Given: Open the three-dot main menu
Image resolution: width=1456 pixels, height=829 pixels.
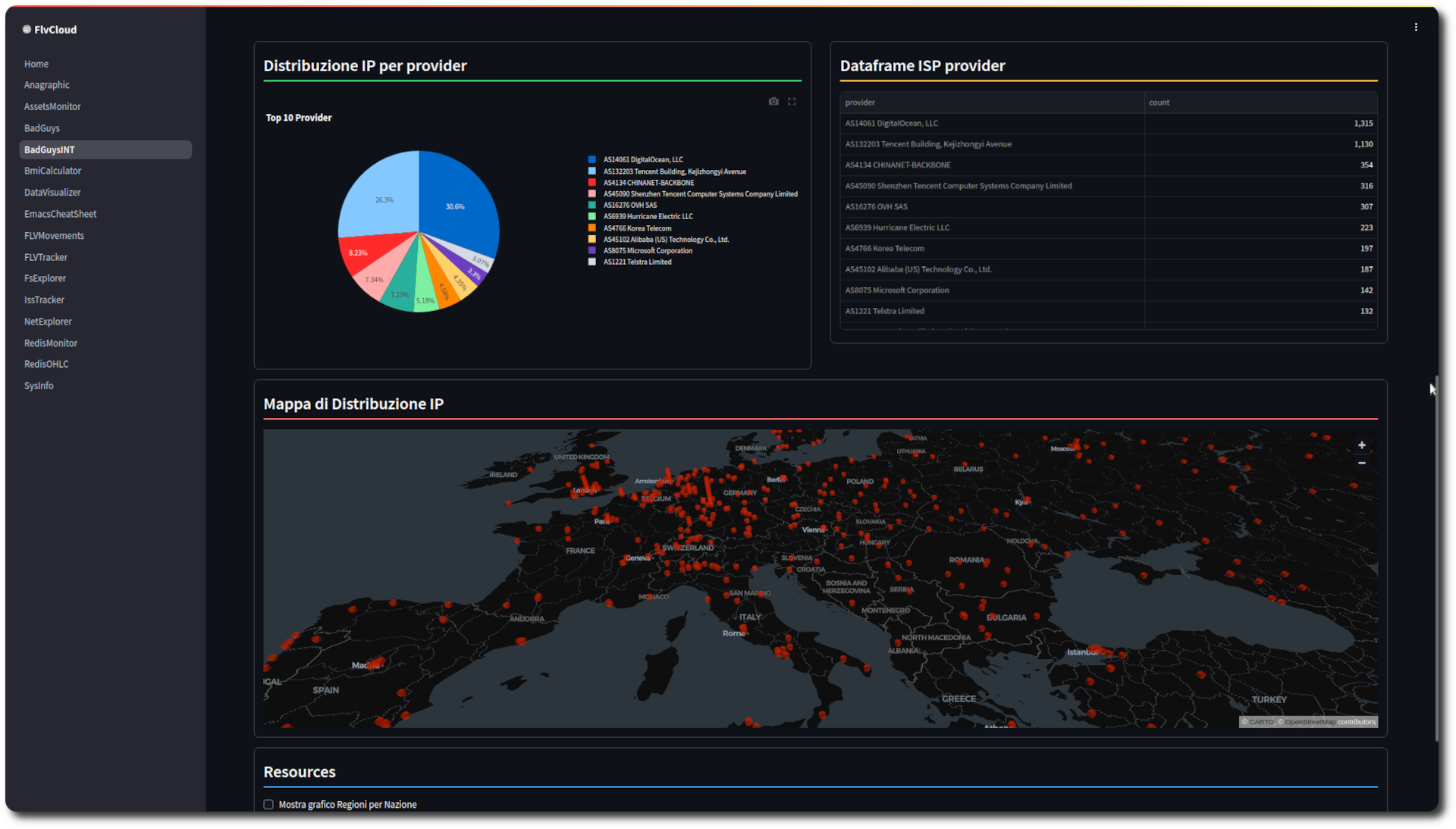Looking at the screenshot, I should (1416, 27).
